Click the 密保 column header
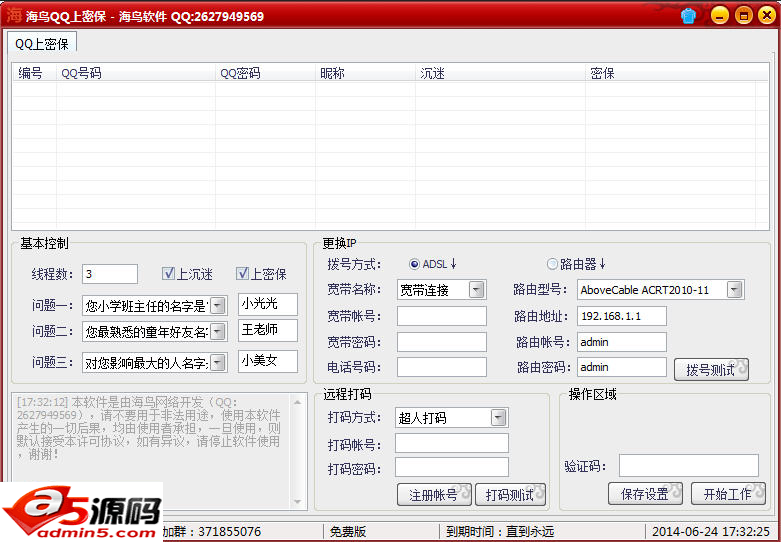The image size is (781, 542). coord(670,74)
